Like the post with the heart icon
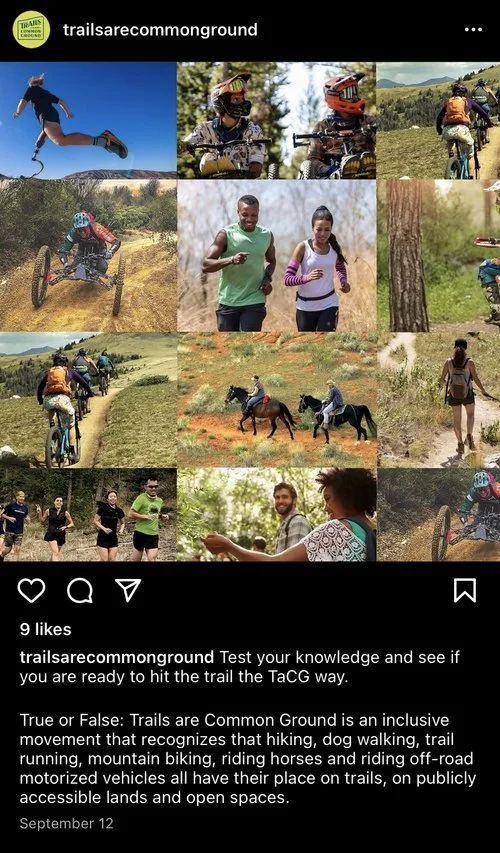 point(32,590)
